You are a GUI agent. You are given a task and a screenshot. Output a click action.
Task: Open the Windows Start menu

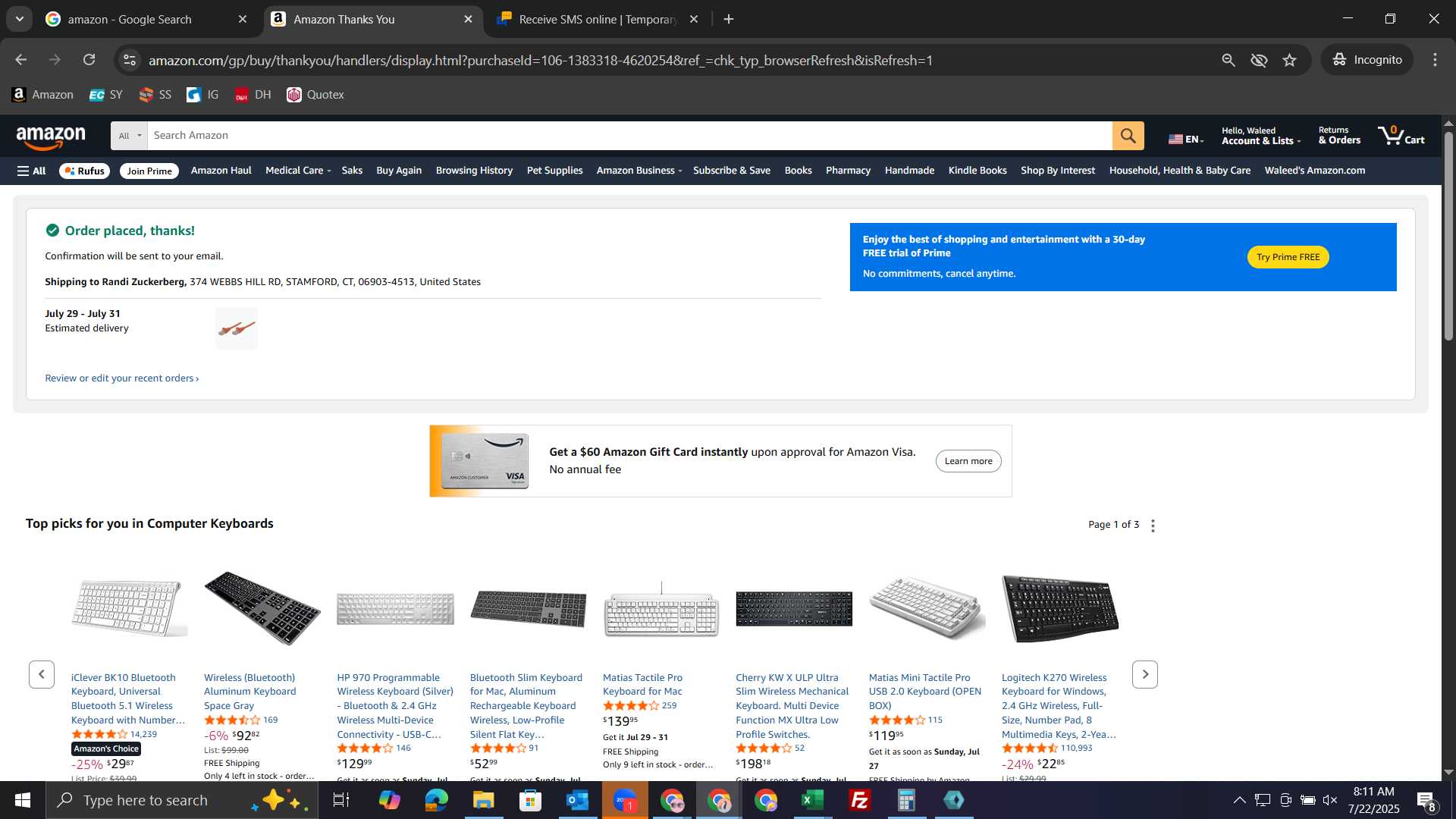tap(23, 800)
